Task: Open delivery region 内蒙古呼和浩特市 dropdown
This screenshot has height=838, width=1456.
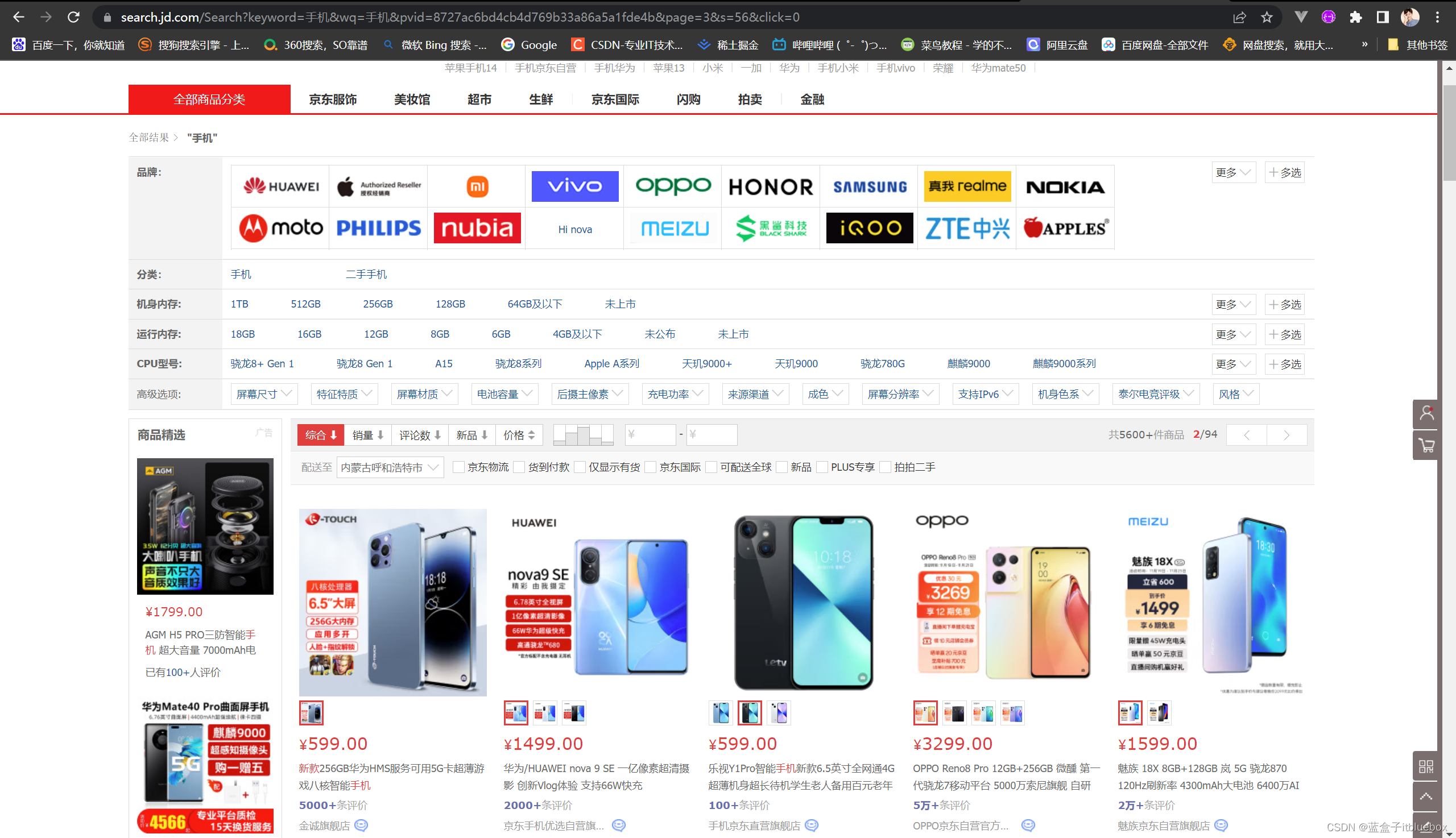Action: [390, 467]
